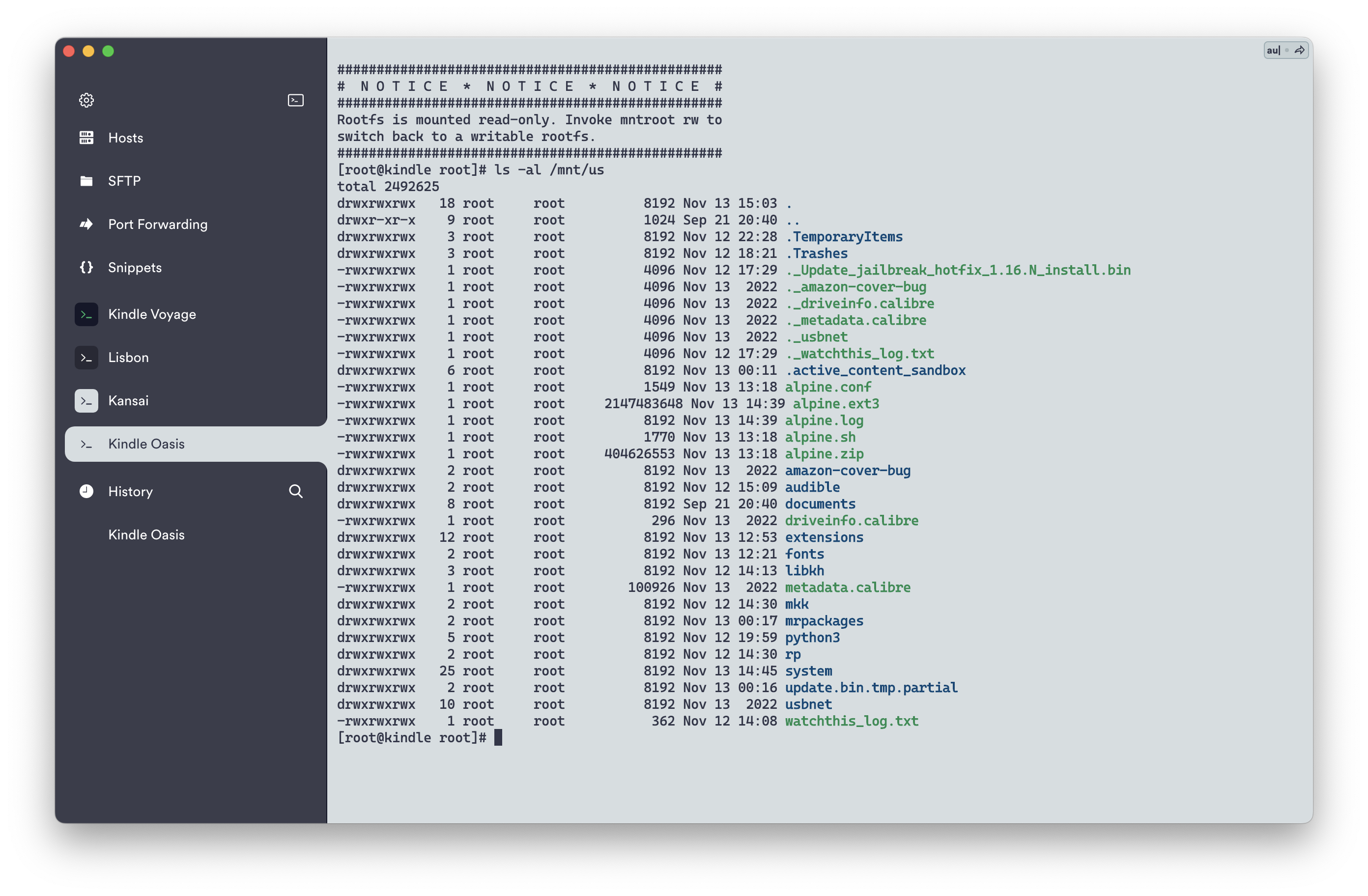This screenshot has width=1368, height=896.
Task: Click the autocomplete indicator text at top right
Action: click(1273, 51)
